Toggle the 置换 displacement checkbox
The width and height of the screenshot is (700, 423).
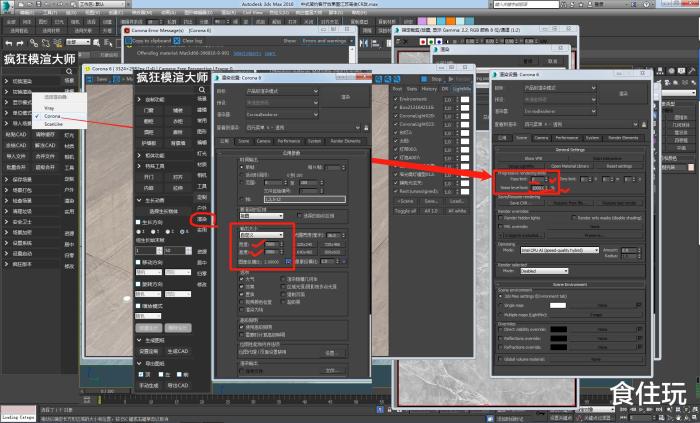242,294
